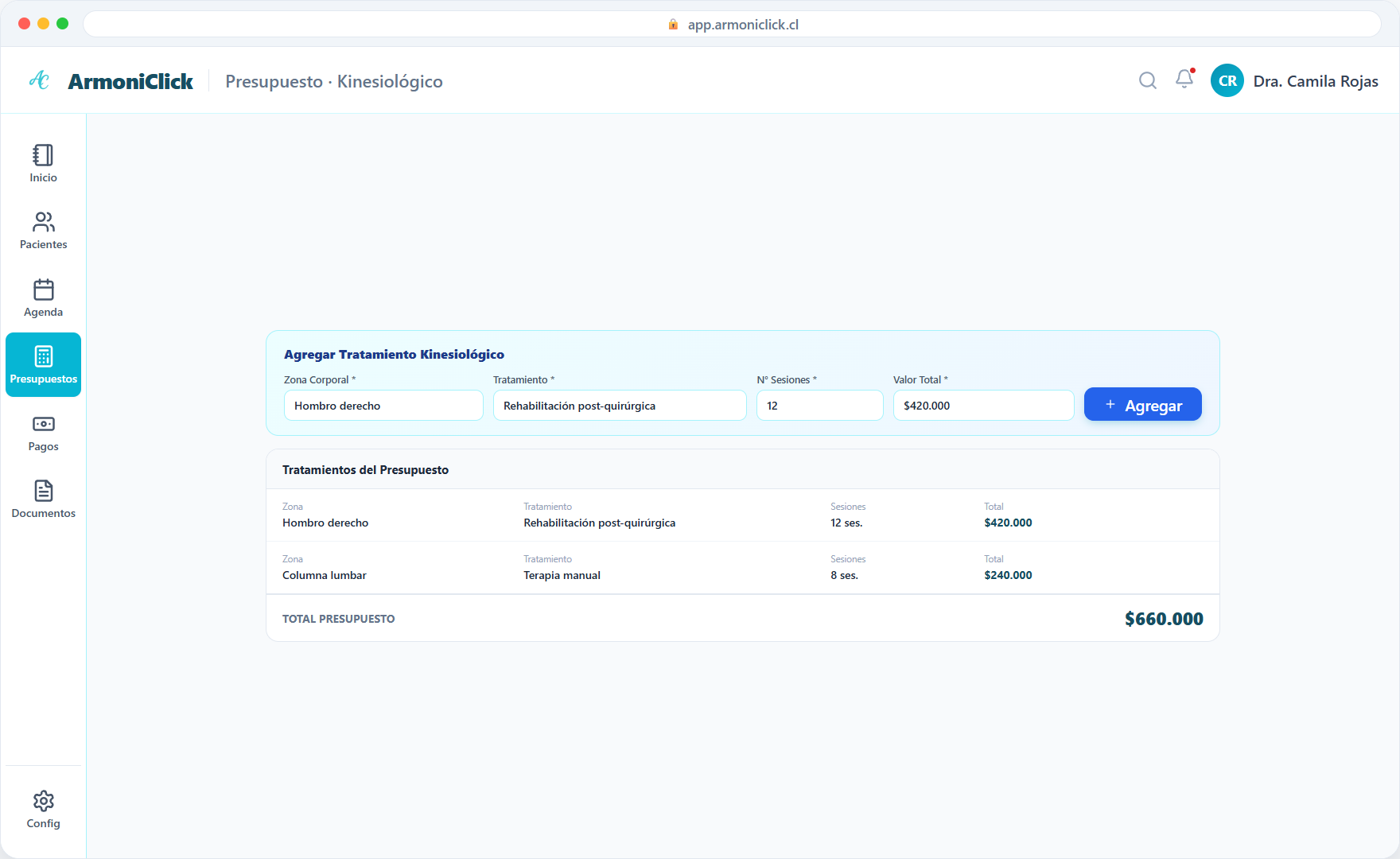Click the 12 ses. sessions value
Screen dimensions: 1400x859
(x=846, y=523)
